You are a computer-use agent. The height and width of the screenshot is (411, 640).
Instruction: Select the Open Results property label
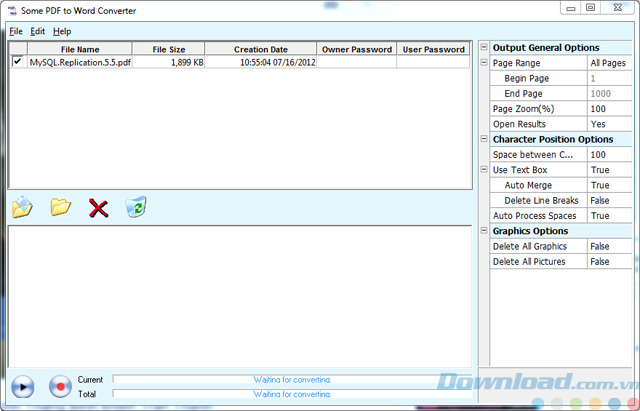pyautogui.click(x=519, y=124)
